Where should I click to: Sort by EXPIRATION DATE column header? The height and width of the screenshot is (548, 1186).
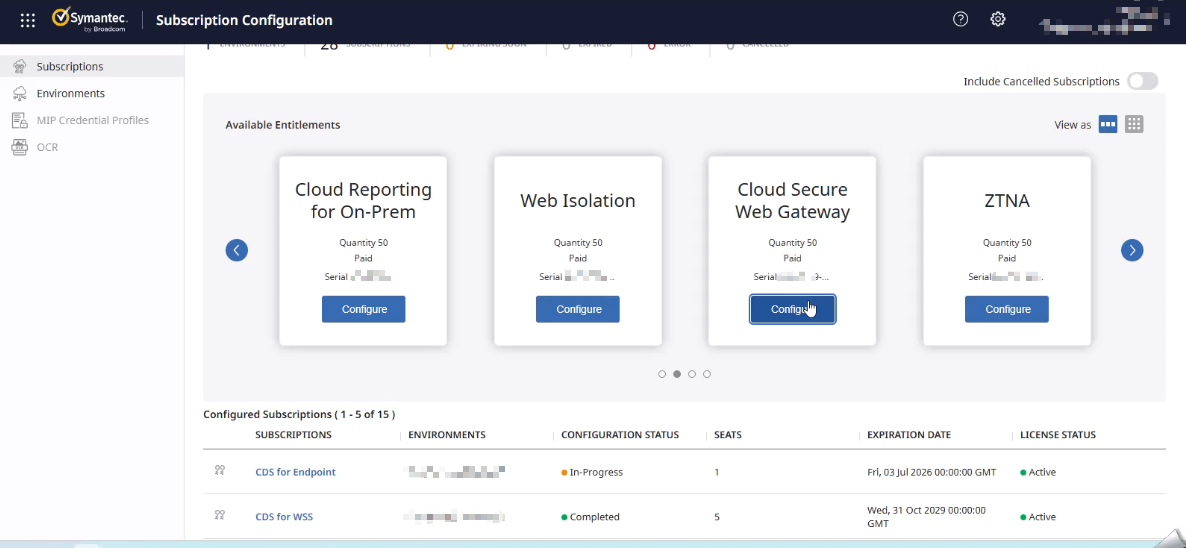pyautogui.click(x=909, y=435)
